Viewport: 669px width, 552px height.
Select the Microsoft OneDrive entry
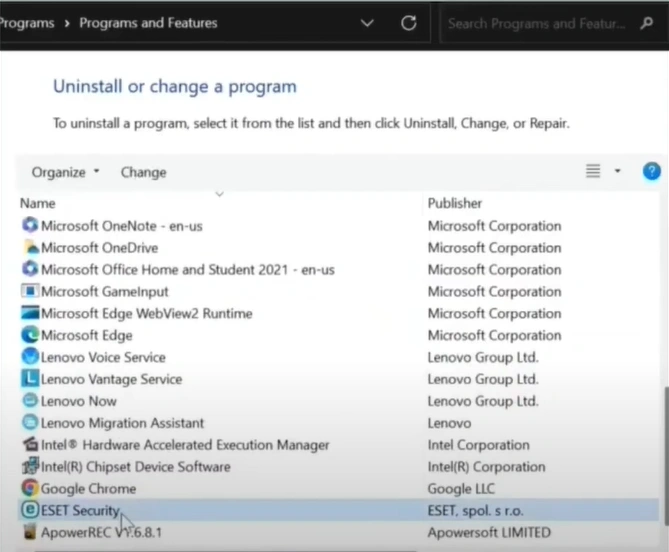(99, 247)
